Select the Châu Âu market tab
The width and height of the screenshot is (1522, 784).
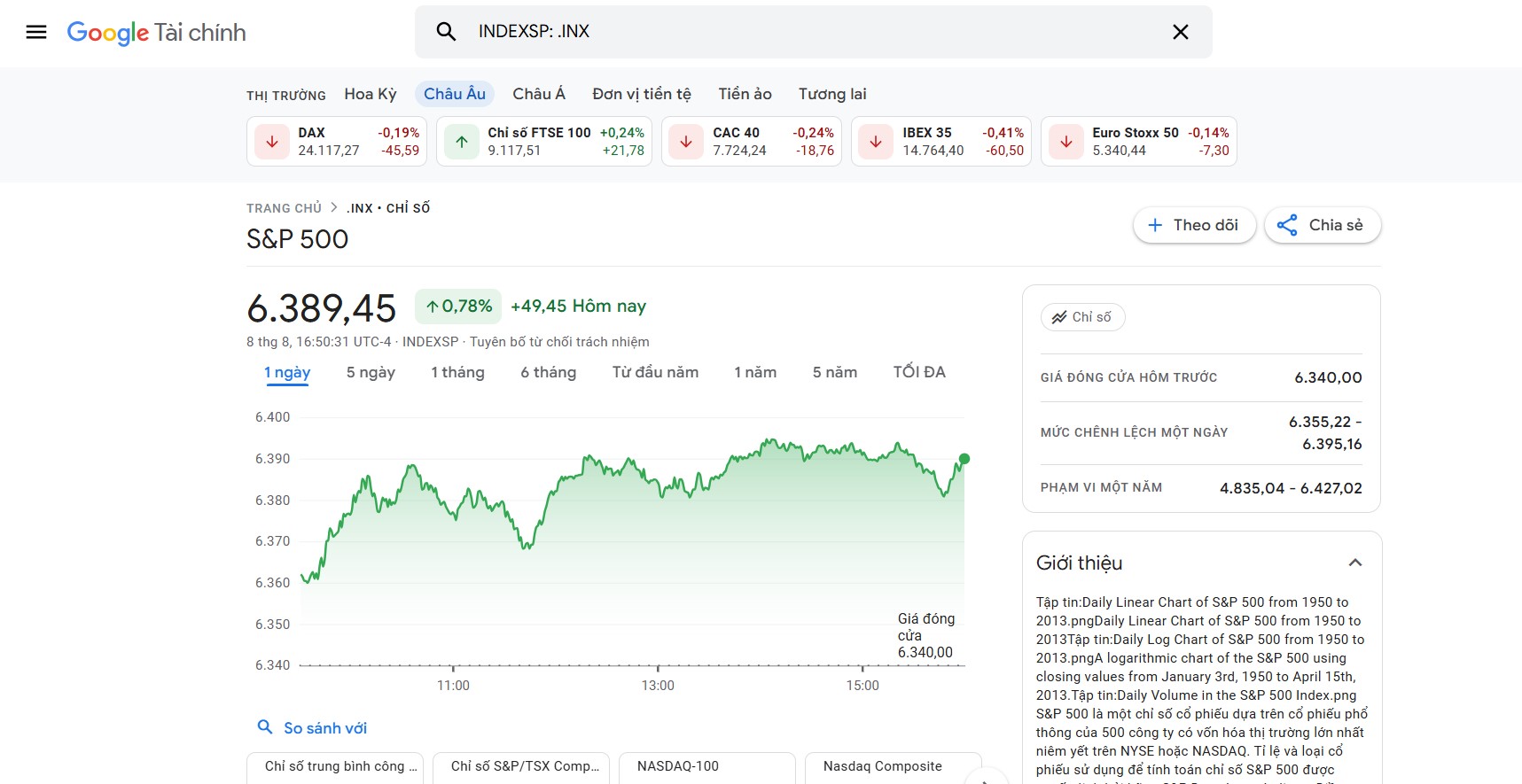point(455,94)
